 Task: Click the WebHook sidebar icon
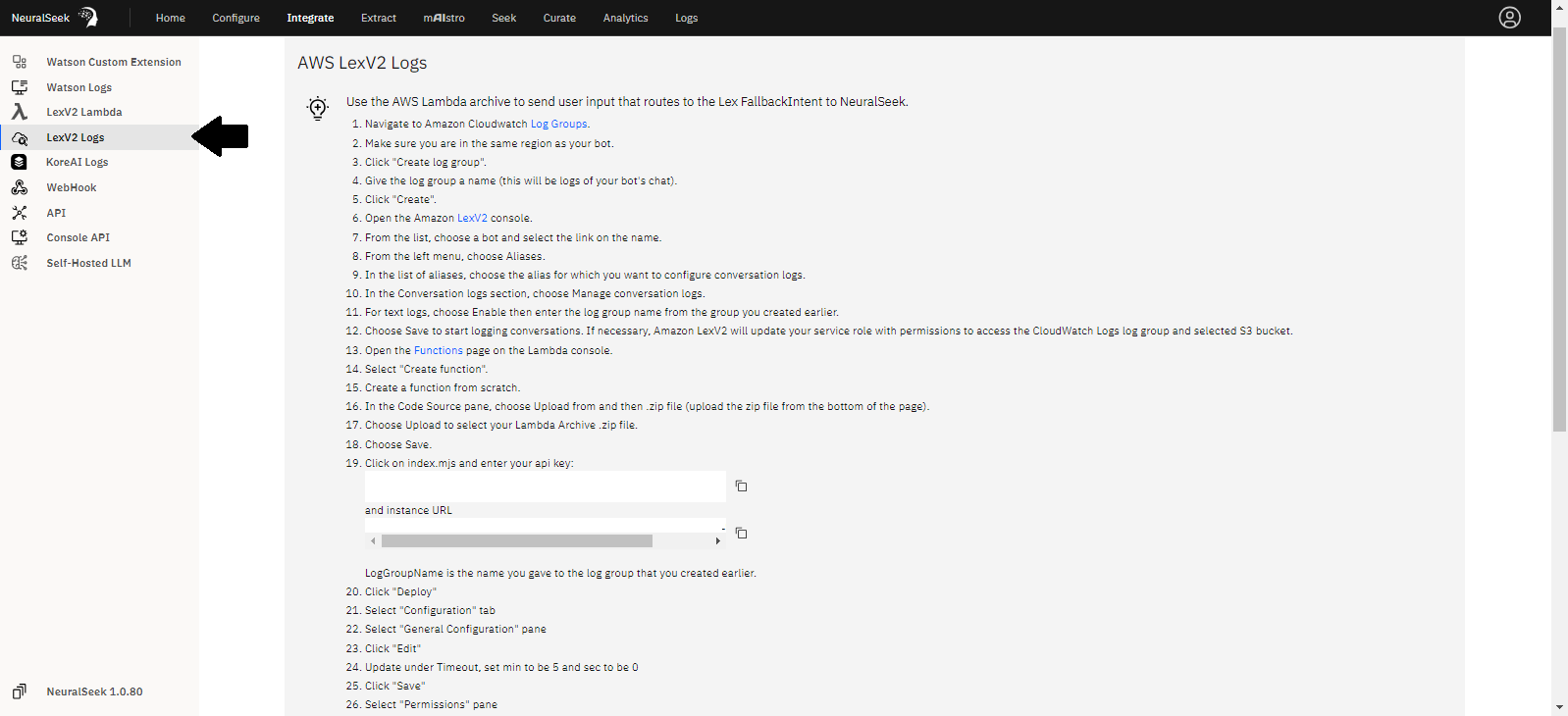click(20, 187)
